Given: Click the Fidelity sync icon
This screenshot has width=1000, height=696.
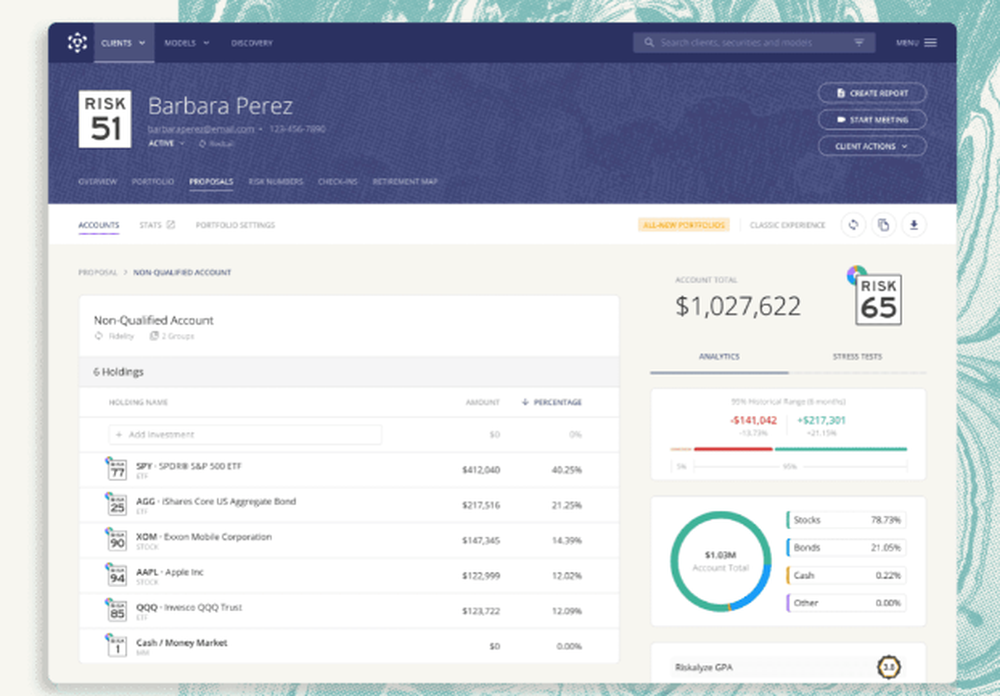Looking at the screenshot, I should pos(99,336).
